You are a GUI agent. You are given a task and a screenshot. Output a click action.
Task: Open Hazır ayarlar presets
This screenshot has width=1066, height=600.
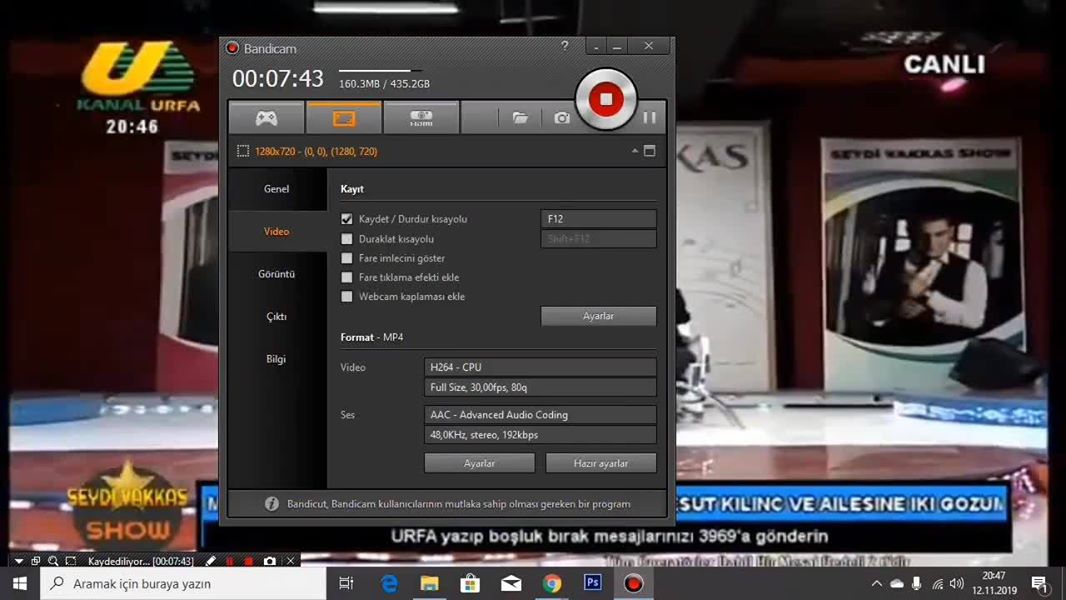tap(601, 463)
